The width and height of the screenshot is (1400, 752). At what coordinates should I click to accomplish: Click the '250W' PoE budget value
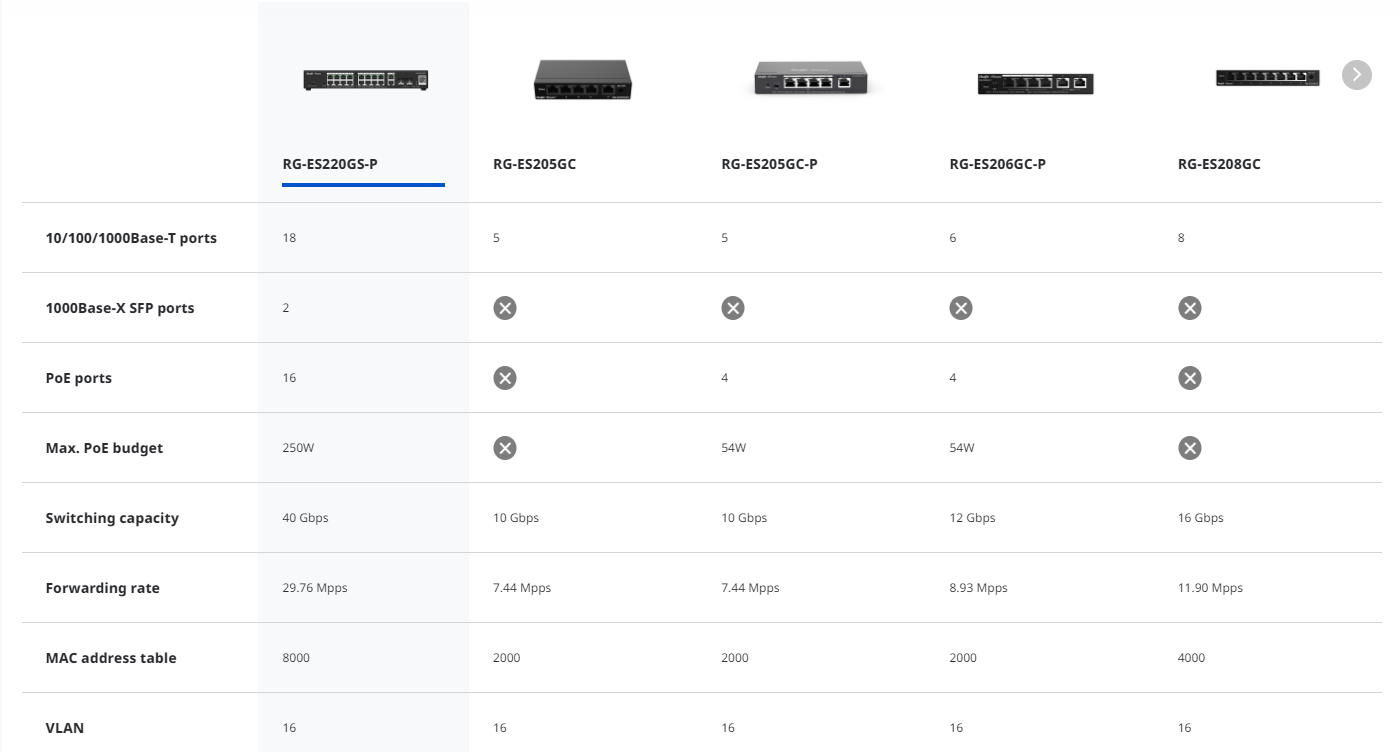tap(298, 448)
